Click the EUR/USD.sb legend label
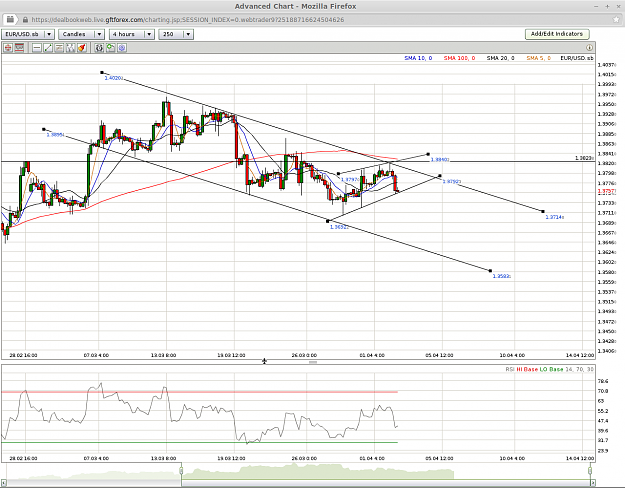Screen dimensions: 625x488 click(x=577, y=58)
